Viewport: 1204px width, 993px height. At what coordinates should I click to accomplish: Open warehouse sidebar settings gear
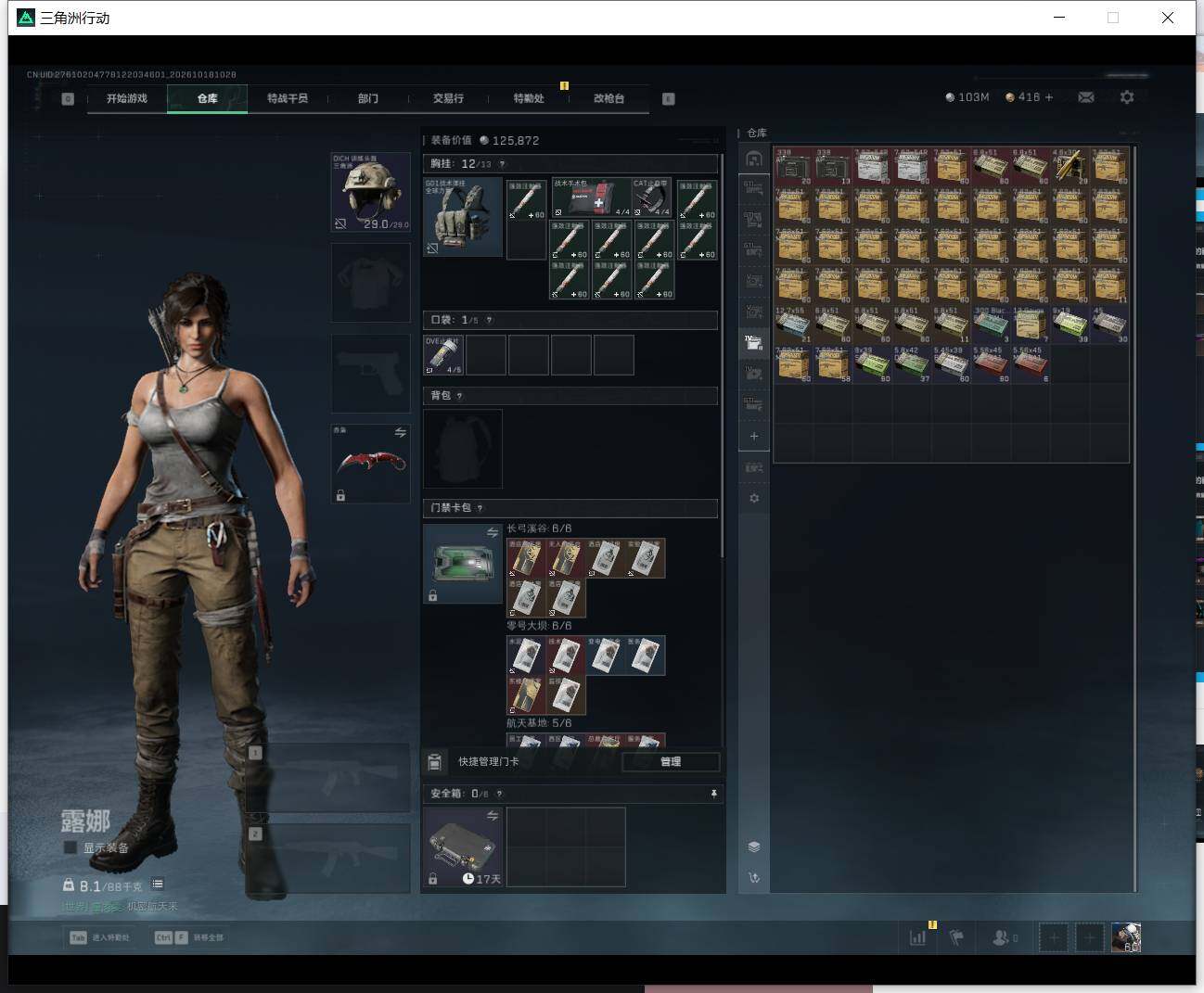[x=754, y=498]
